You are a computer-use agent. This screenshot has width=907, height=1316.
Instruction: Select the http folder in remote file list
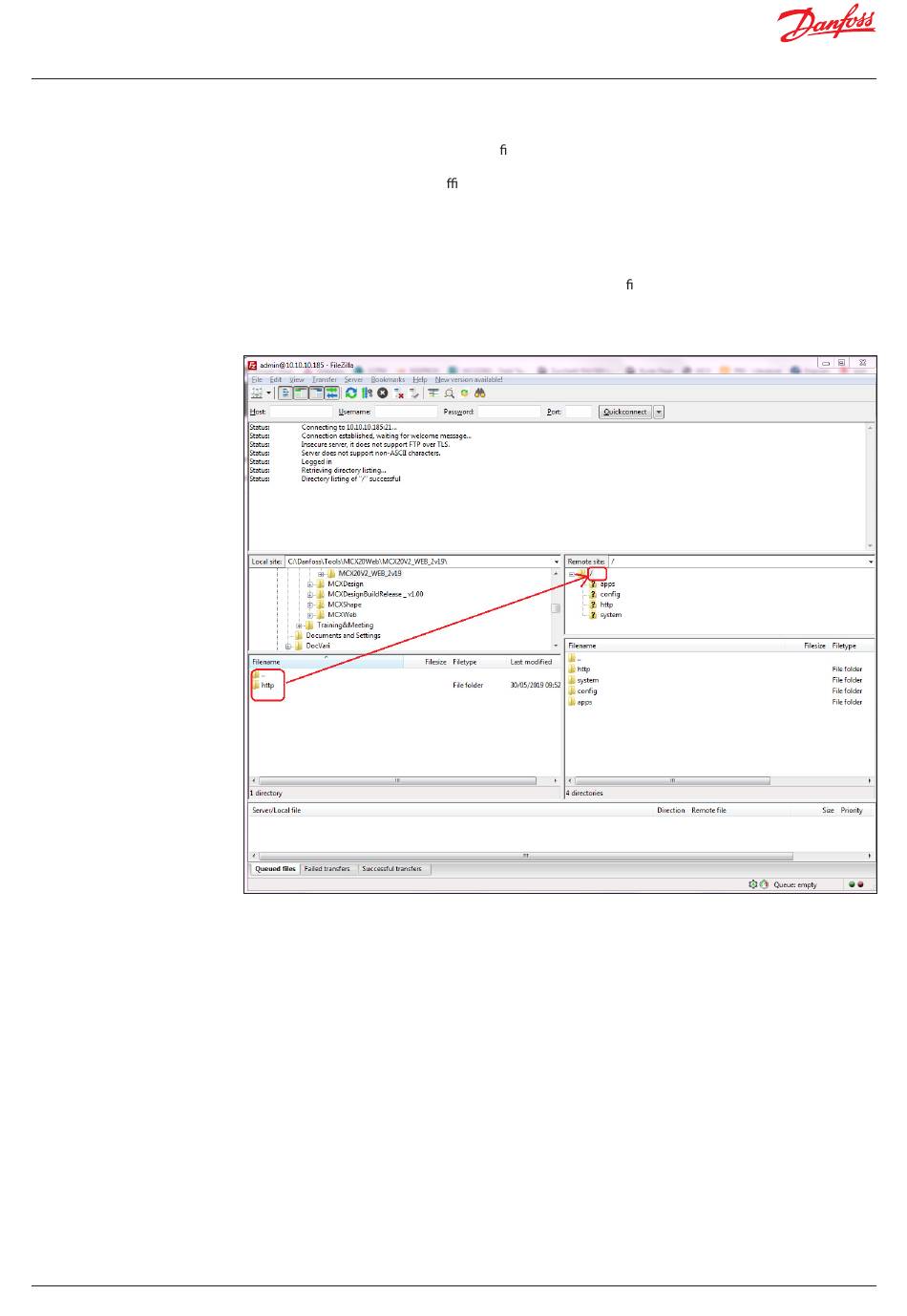(x=583, y=669)
